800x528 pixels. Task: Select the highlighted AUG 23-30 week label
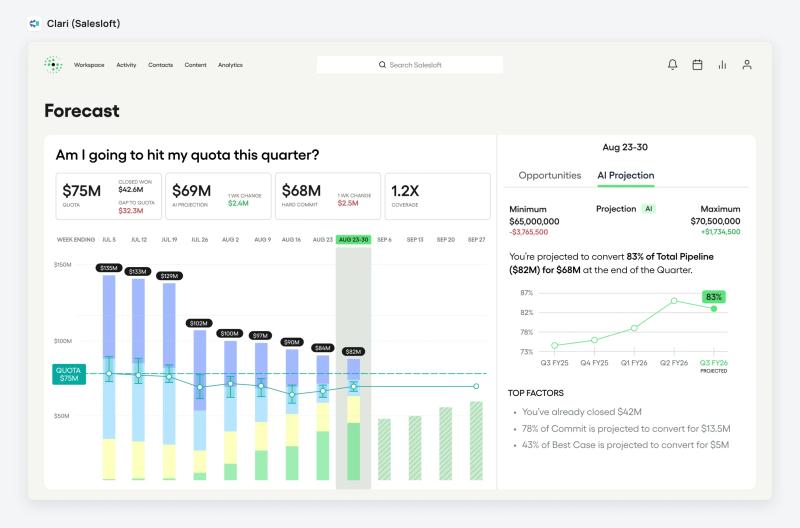(x=354, y=240)
